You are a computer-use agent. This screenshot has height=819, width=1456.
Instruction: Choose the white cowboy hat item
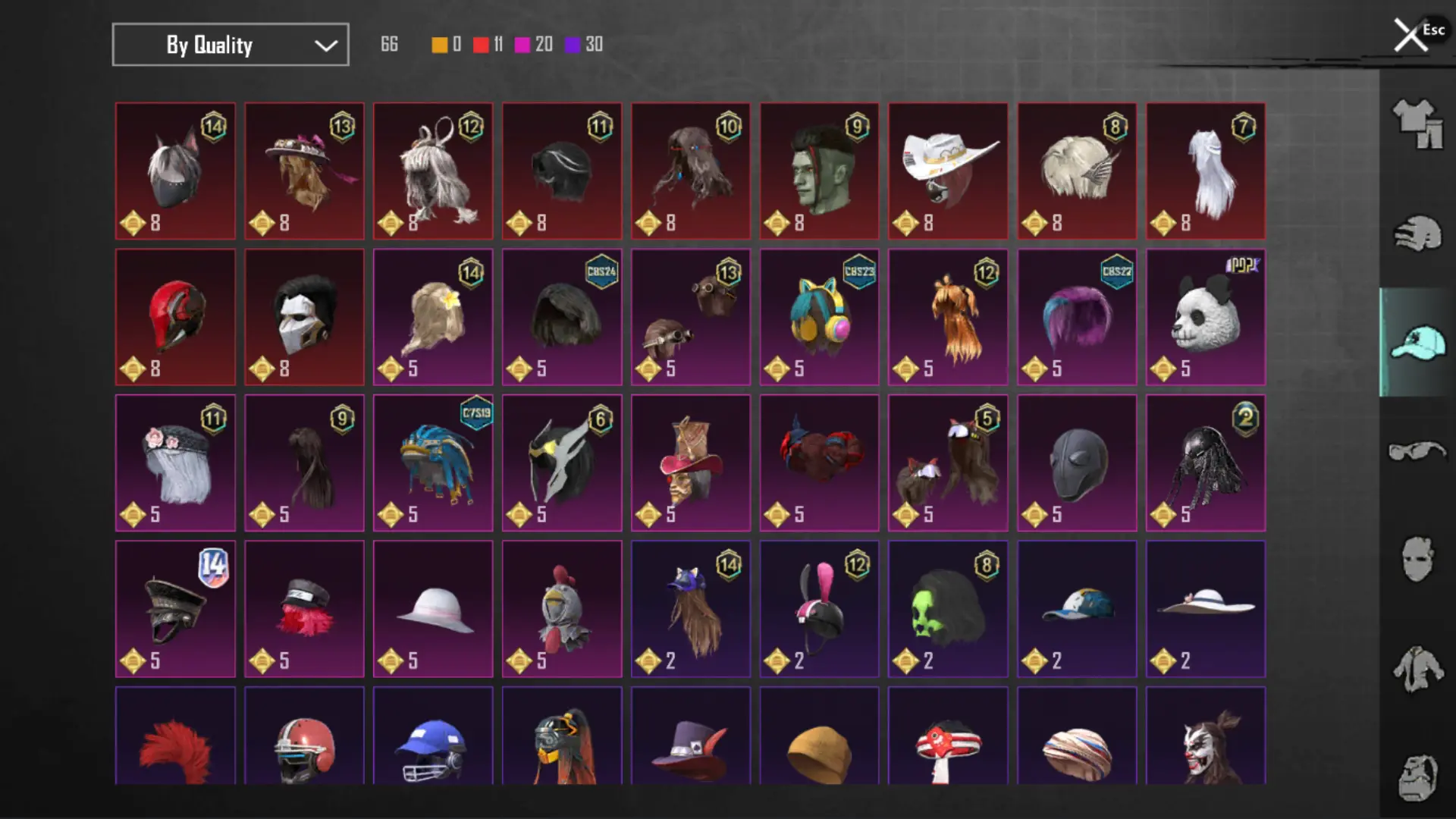tap(948, 171)
